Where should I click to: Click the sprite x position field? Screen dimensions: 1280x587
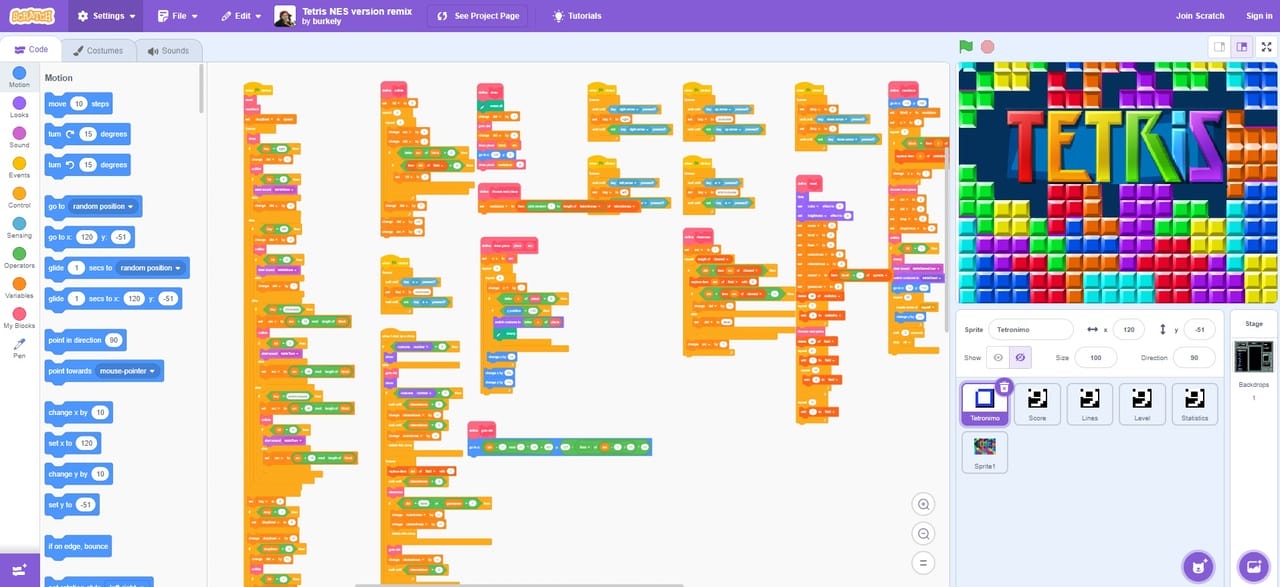pyautogui.click(x=1129, y=329)
